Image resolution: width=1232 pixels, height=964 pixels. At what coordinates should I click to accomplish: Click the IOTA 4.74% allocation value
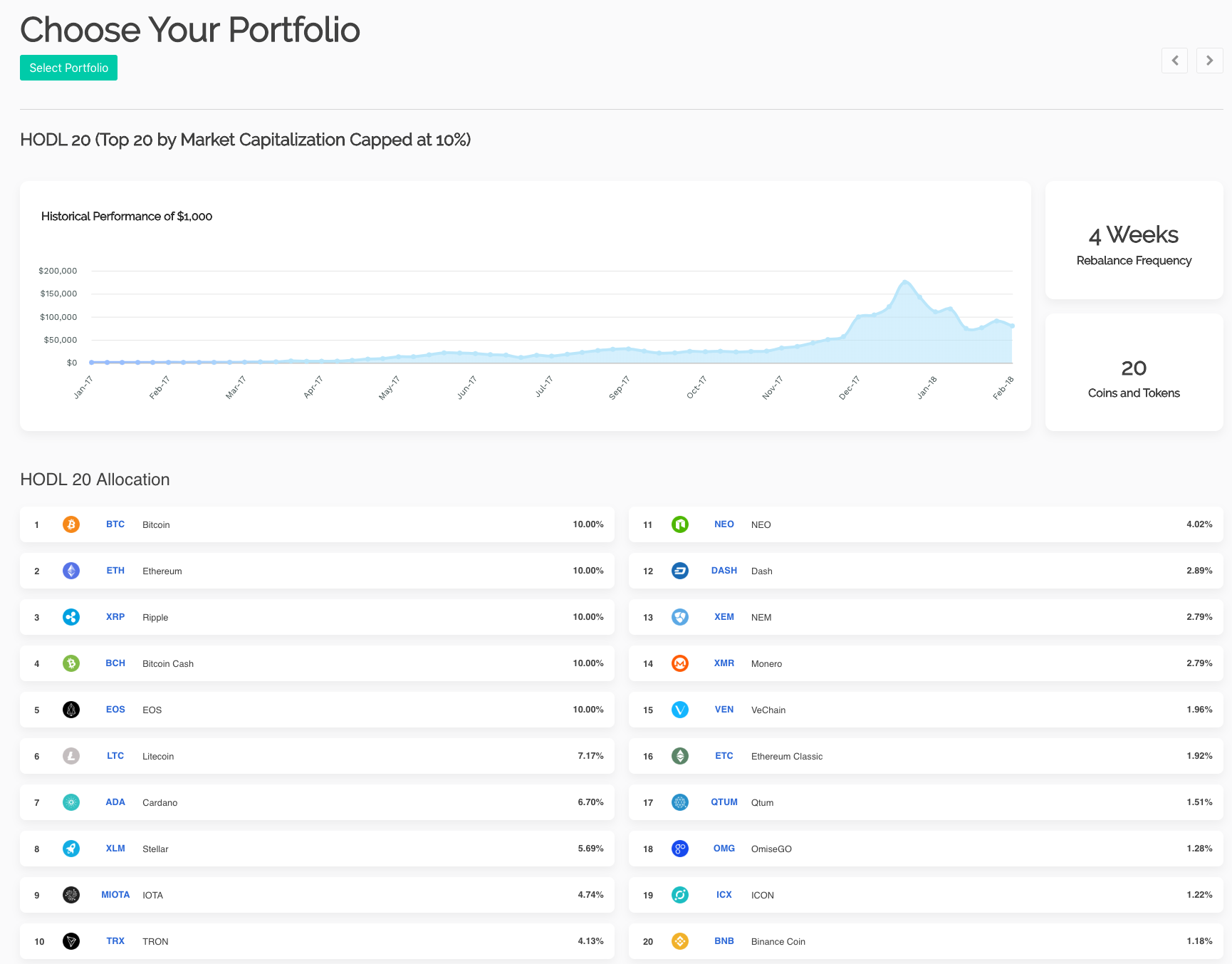(x=590, y=895)
